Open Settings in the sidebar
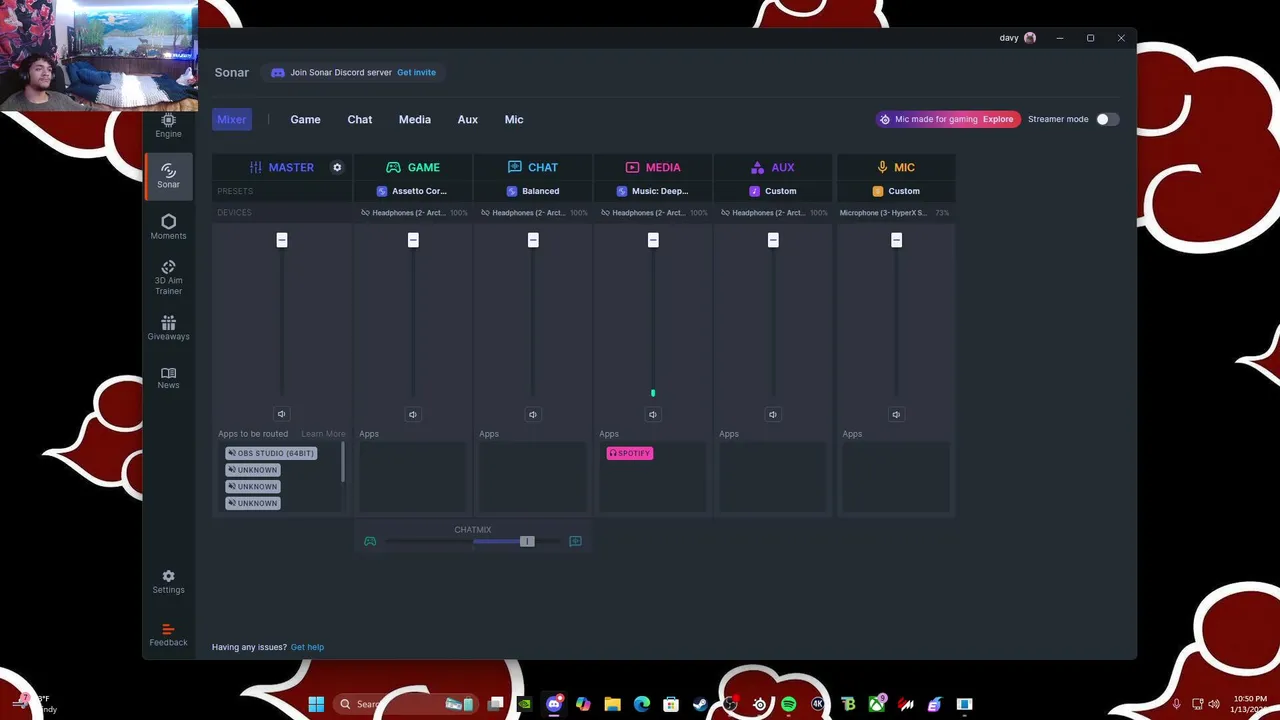Screen dimensions: 1280x720 [168, 582]
